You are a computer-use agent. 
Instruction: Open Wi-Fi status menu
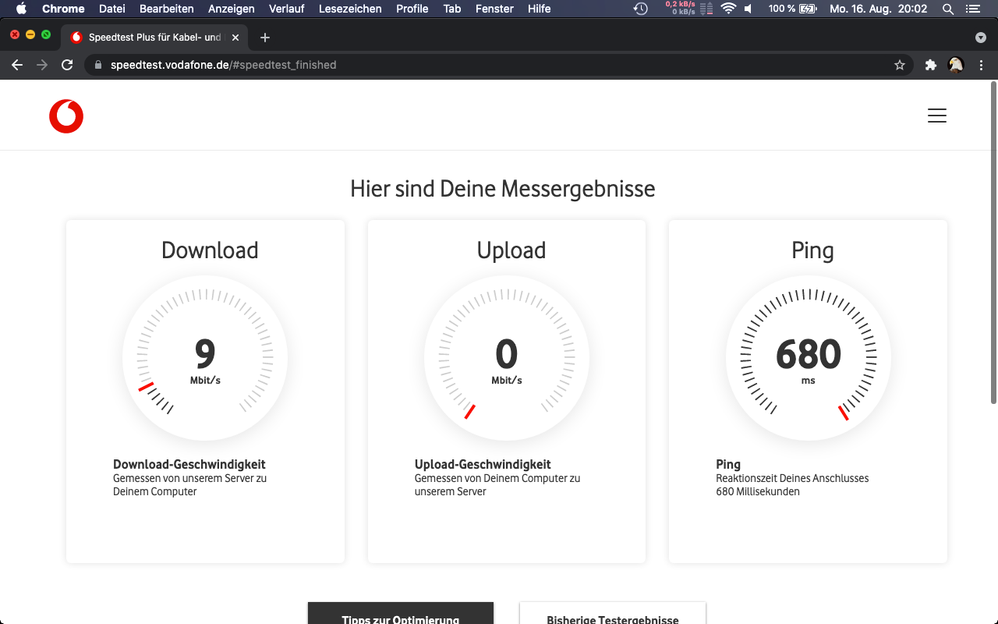[728, 9]
